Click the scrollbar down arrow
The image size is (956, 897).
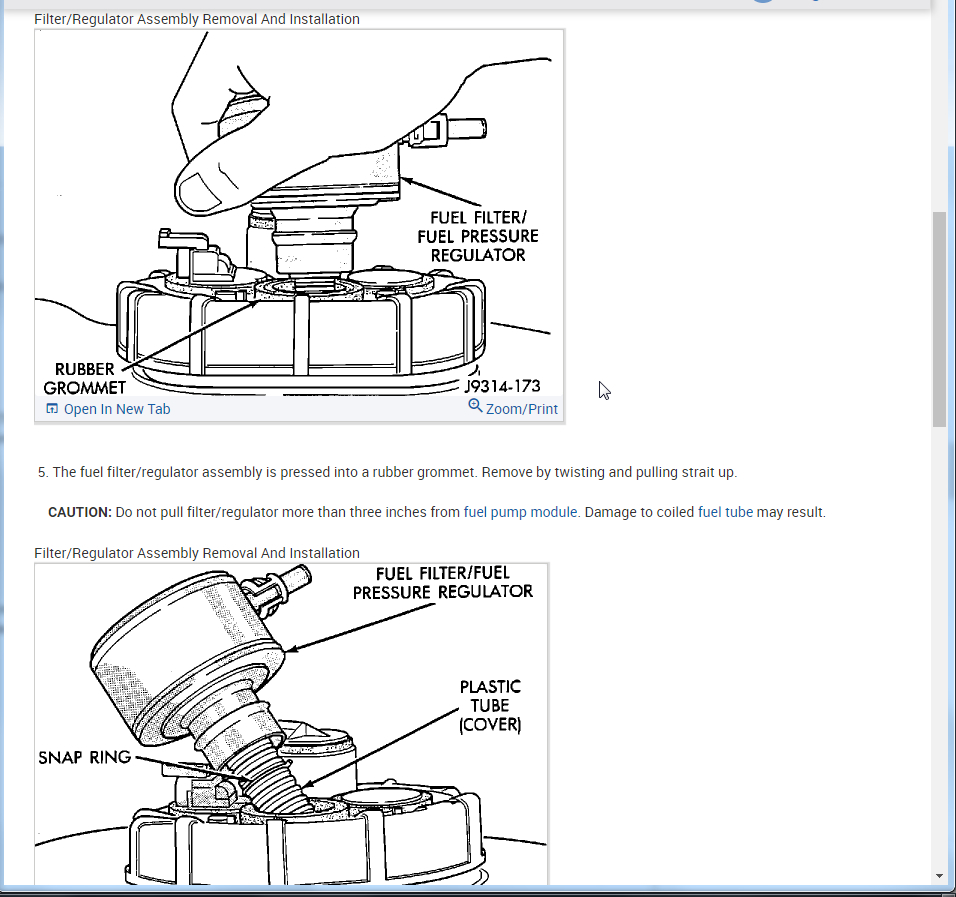[x=940, y=876]
